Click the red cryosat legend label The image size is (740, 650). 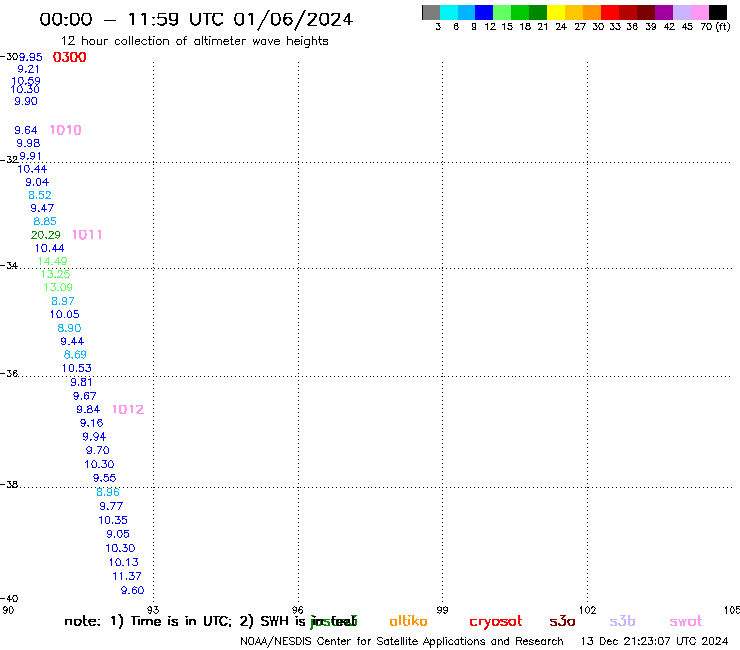tap(496, 621)
